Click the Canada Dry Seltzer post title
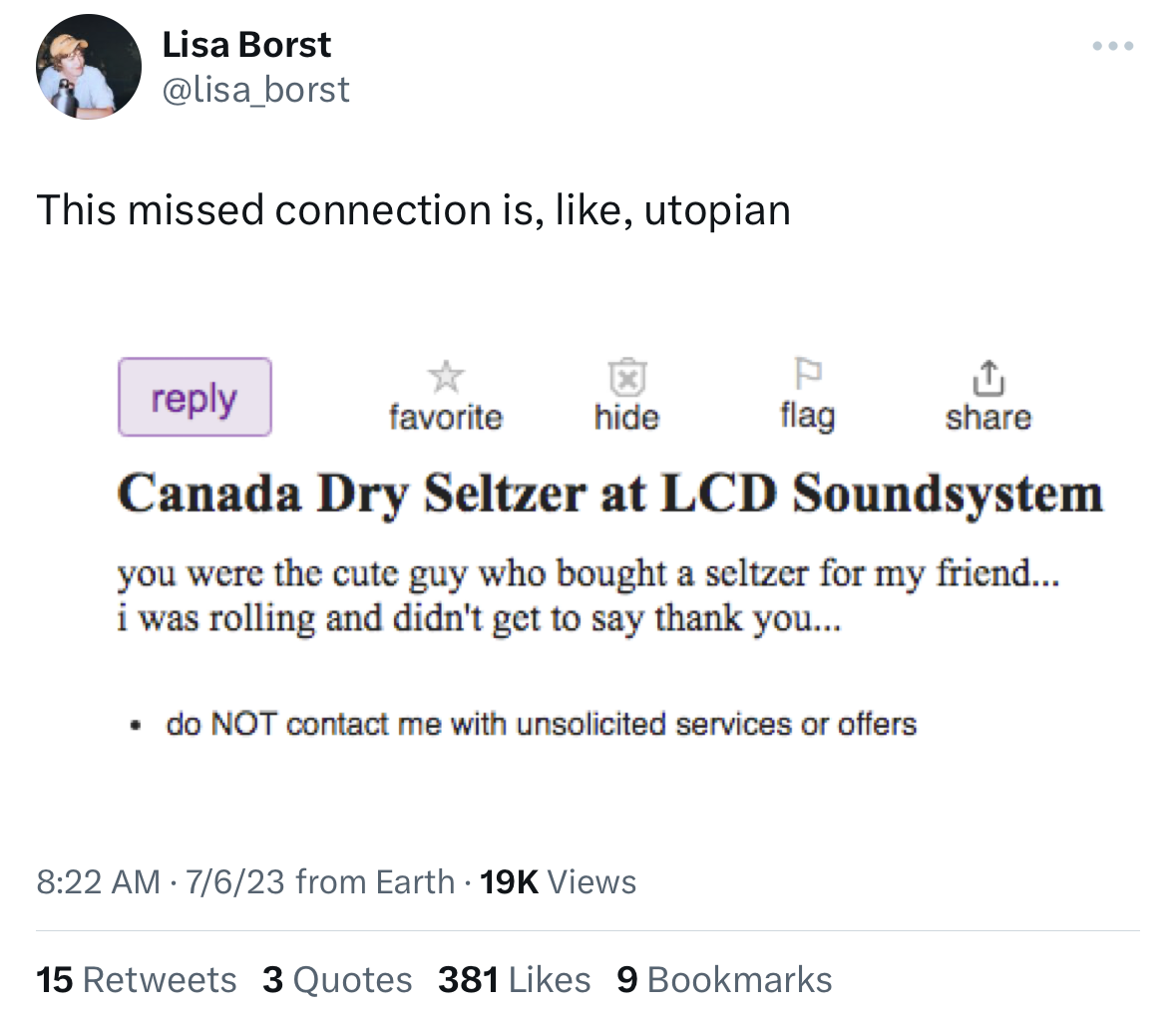 click(609, 494)
